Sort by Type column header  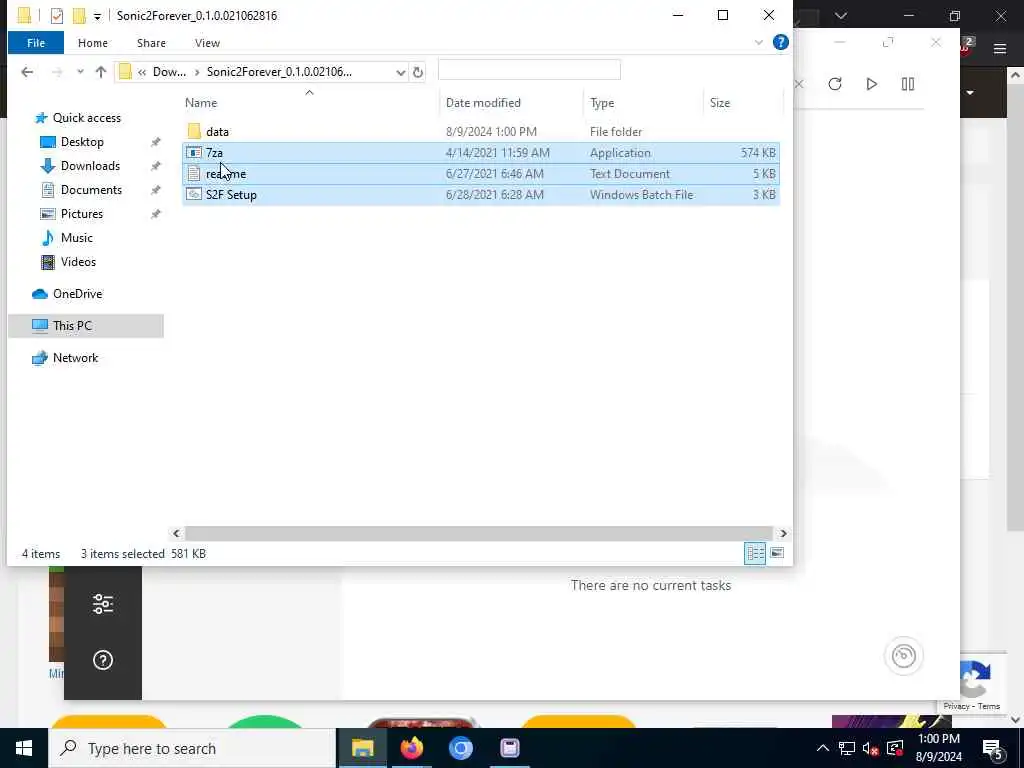pyautogui.click(x=601, y=103)
